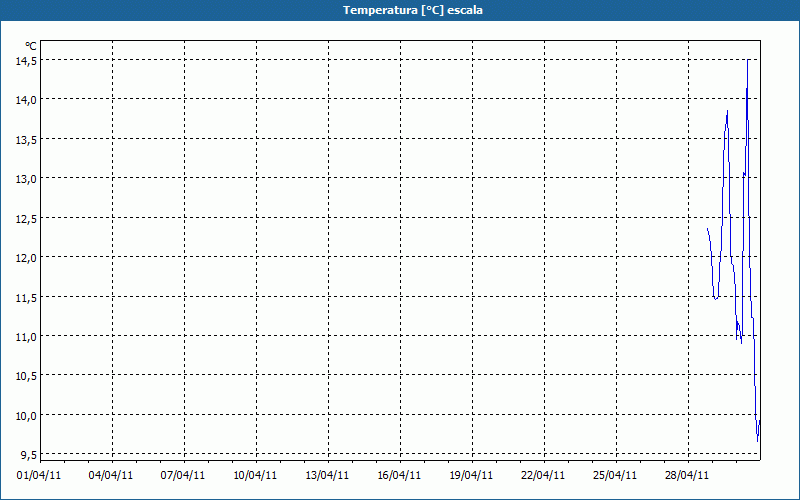This screenshot has width=800, height=500.
Task: Select the 13,0 y-axis value
Action: point(26,179)
